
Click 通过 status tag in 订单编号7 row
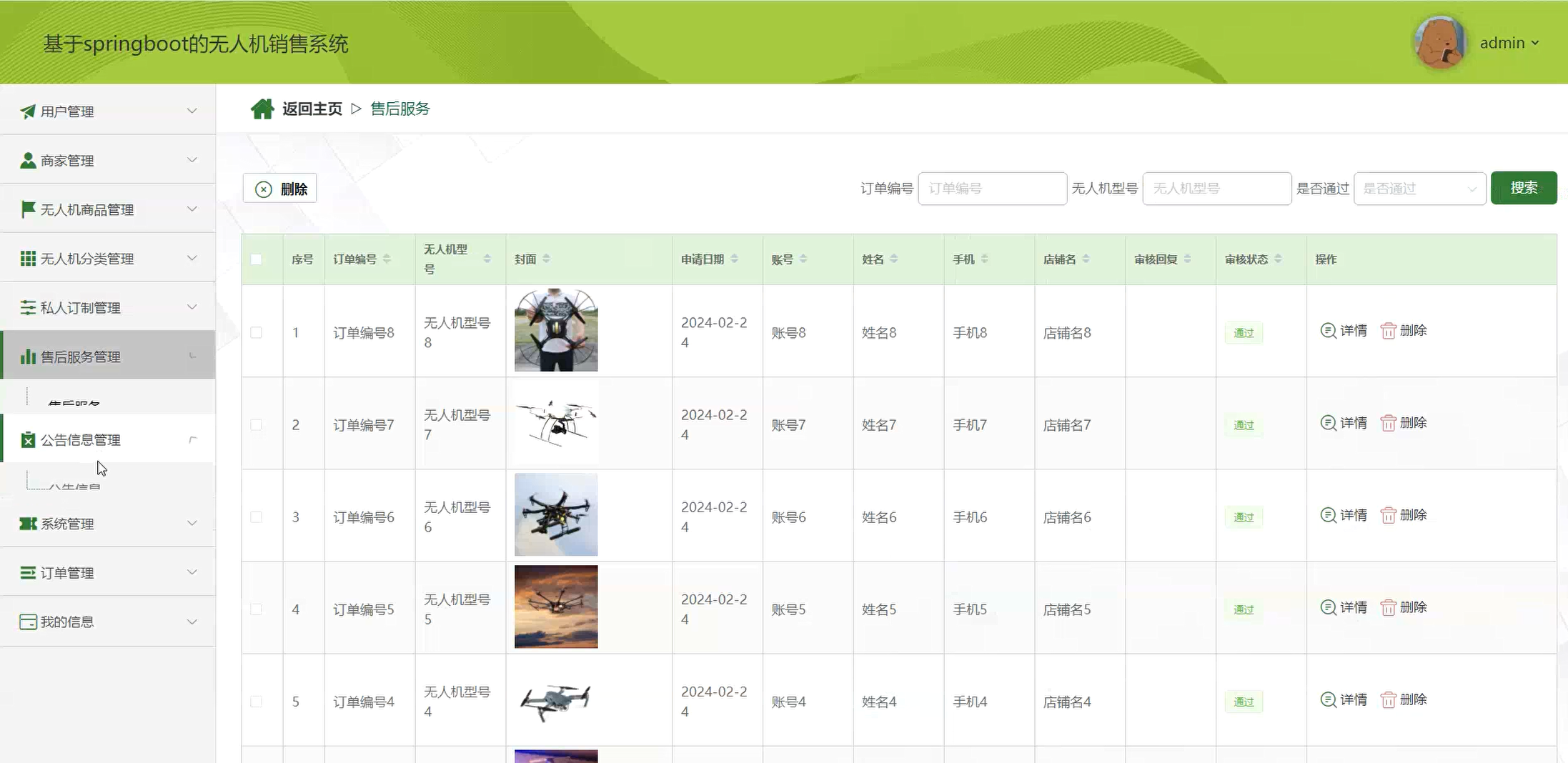click(1244, 425)
